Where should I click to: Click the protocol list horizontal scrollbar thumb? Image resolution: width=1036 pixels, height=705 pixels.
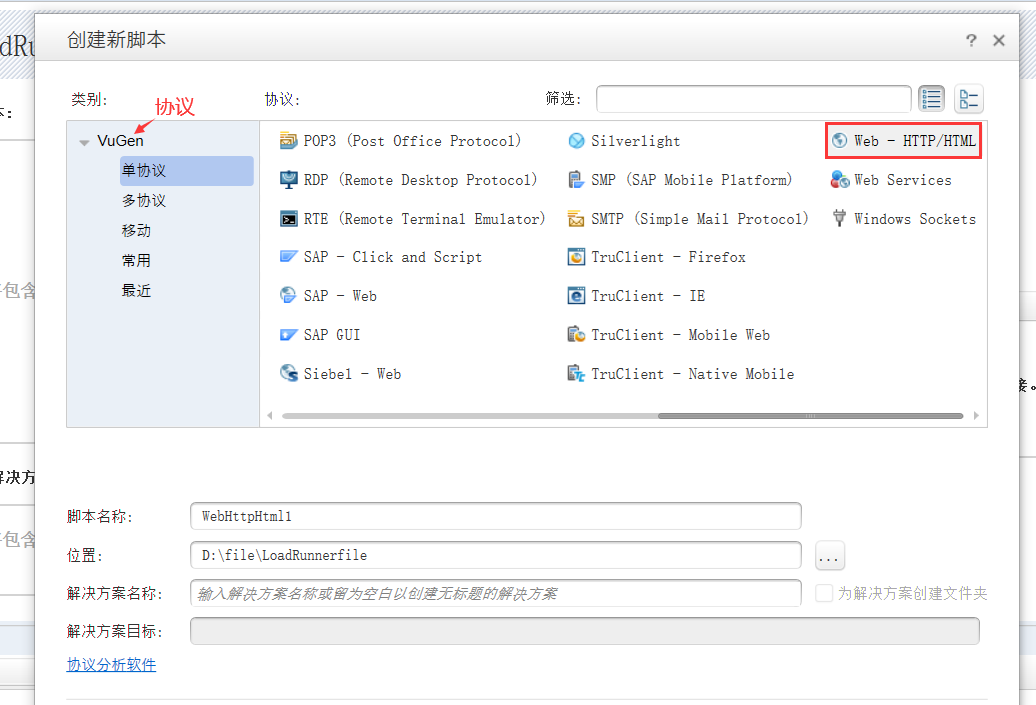[810, 416]
